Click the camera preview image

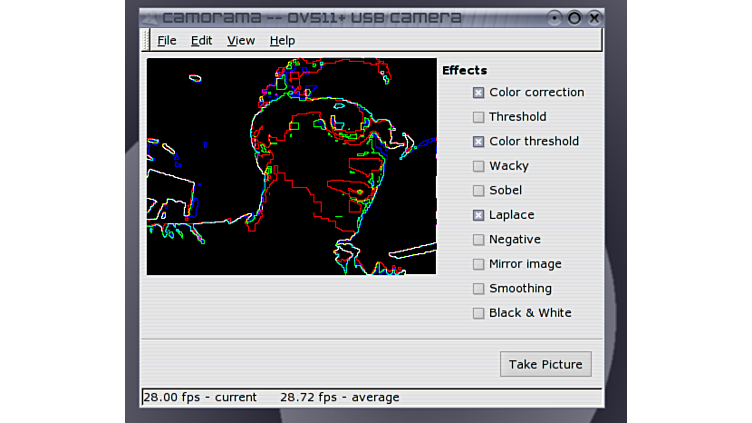291,166
